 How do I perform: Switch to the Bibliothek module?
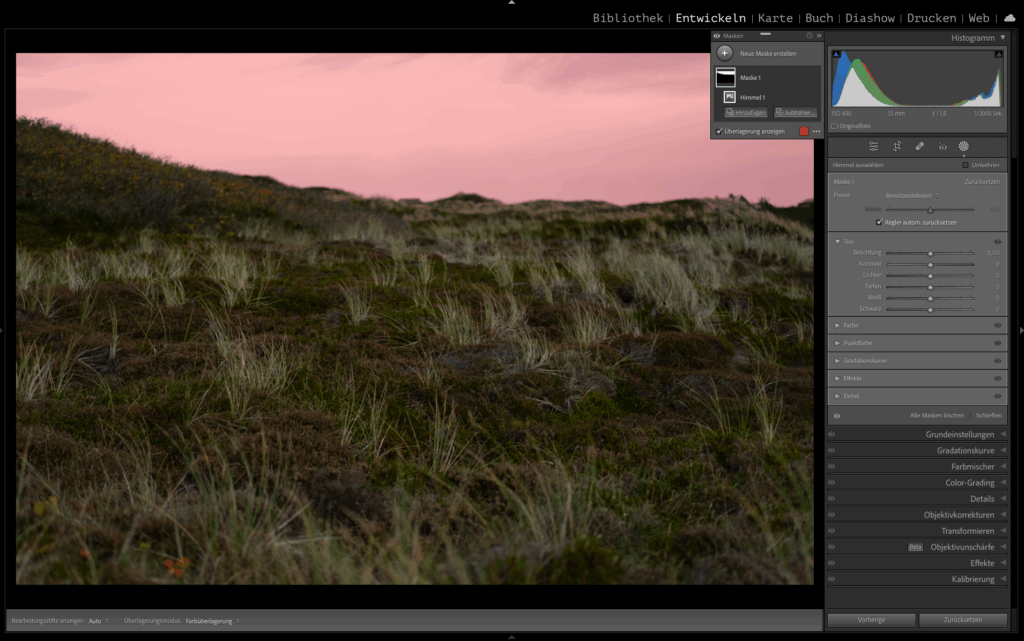click(627, 18)
